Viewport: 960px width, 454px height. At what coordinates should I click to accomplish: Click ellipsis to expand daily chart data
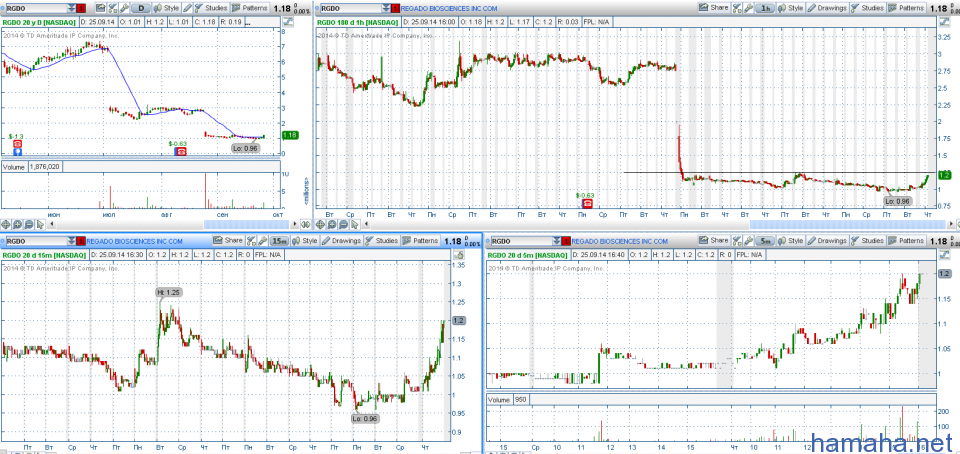coord(247,23)
